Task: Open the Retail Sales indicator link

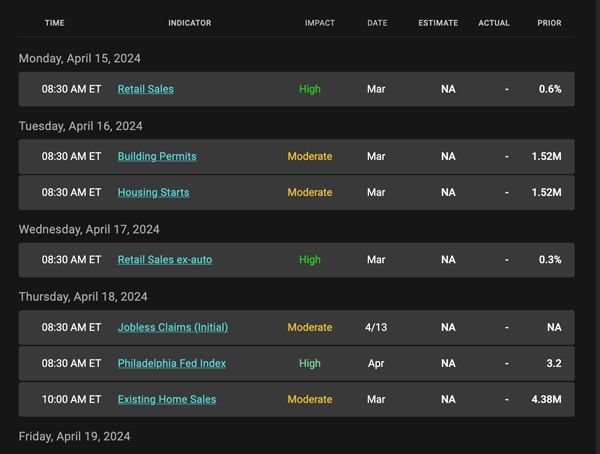Action: point(145,89)
